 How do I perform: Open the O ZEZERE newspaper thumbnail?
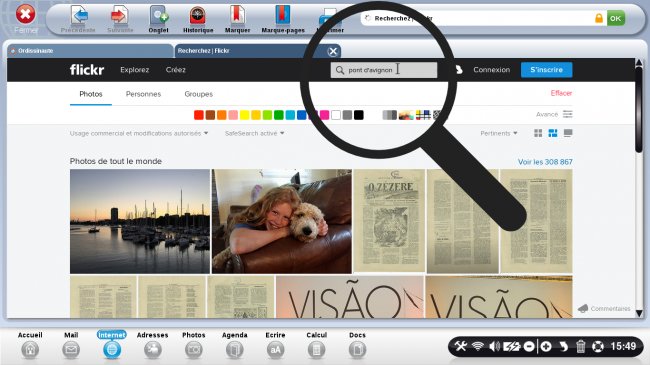coord(389,221)
